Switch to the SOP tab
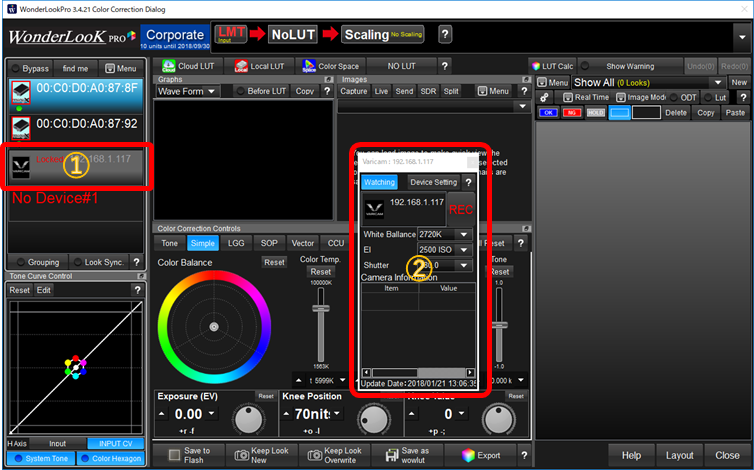Image resolution: width=754 pixels, height=470 pixels. (x=269, y=243)
